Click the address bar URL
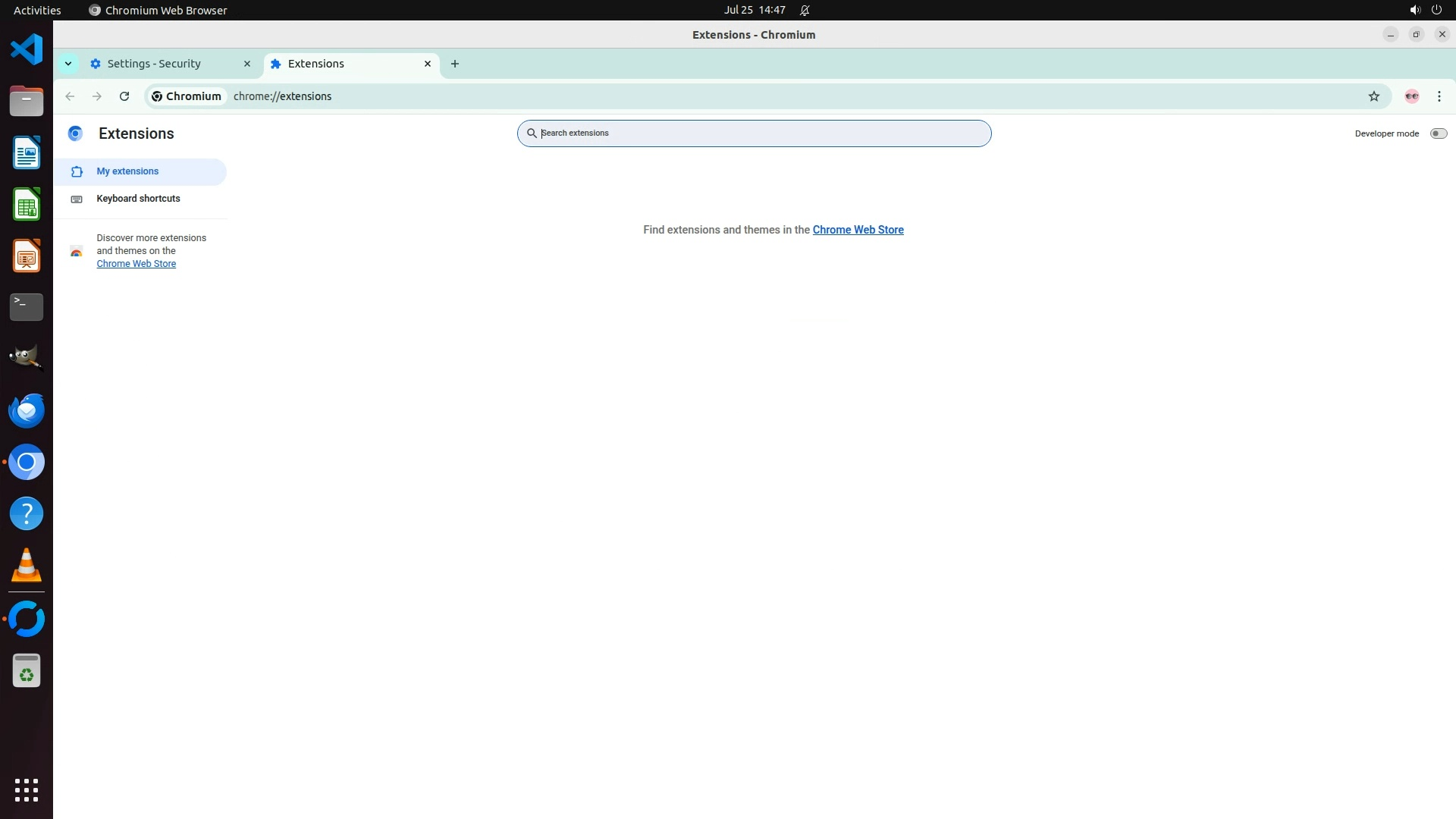The height and width of the screenshot is (819, 1456). pos(282,96)
